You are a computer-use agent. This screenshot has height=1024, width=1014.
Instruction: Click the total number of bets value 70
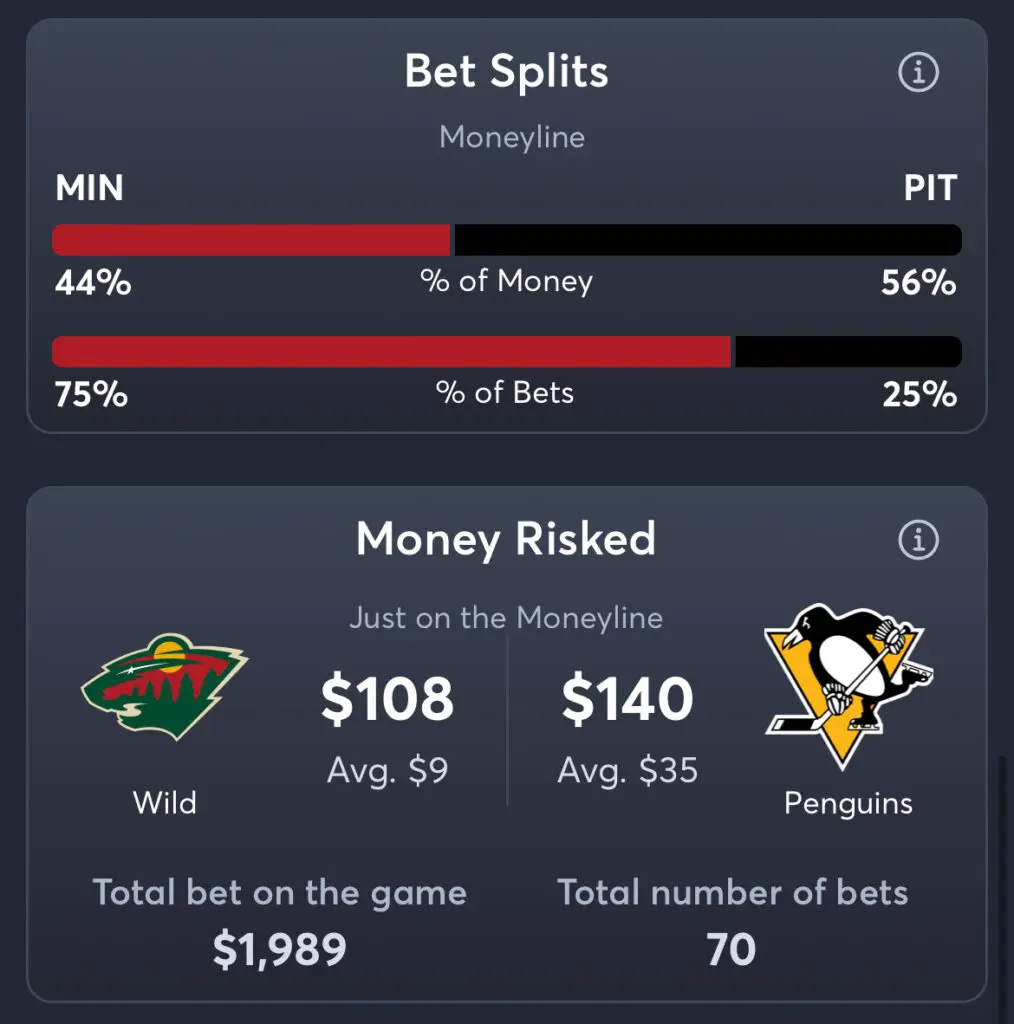tap(731, 950)
